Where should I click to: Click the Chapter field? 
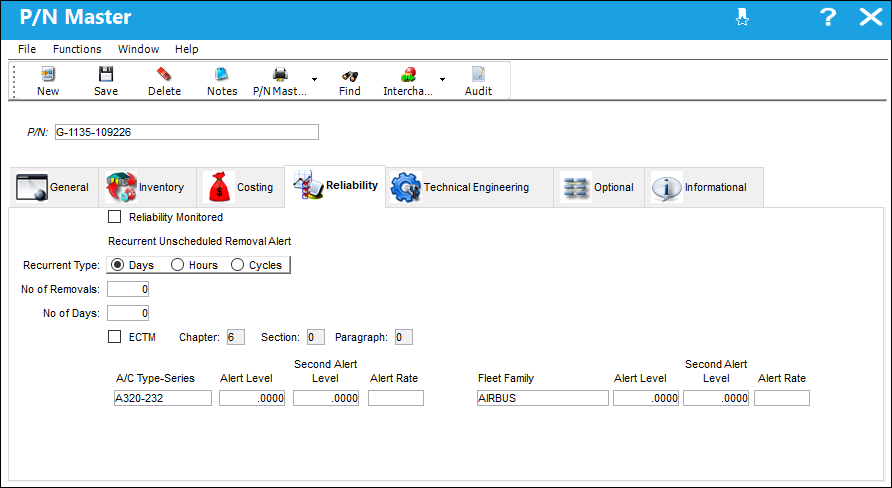coord(236,337)
